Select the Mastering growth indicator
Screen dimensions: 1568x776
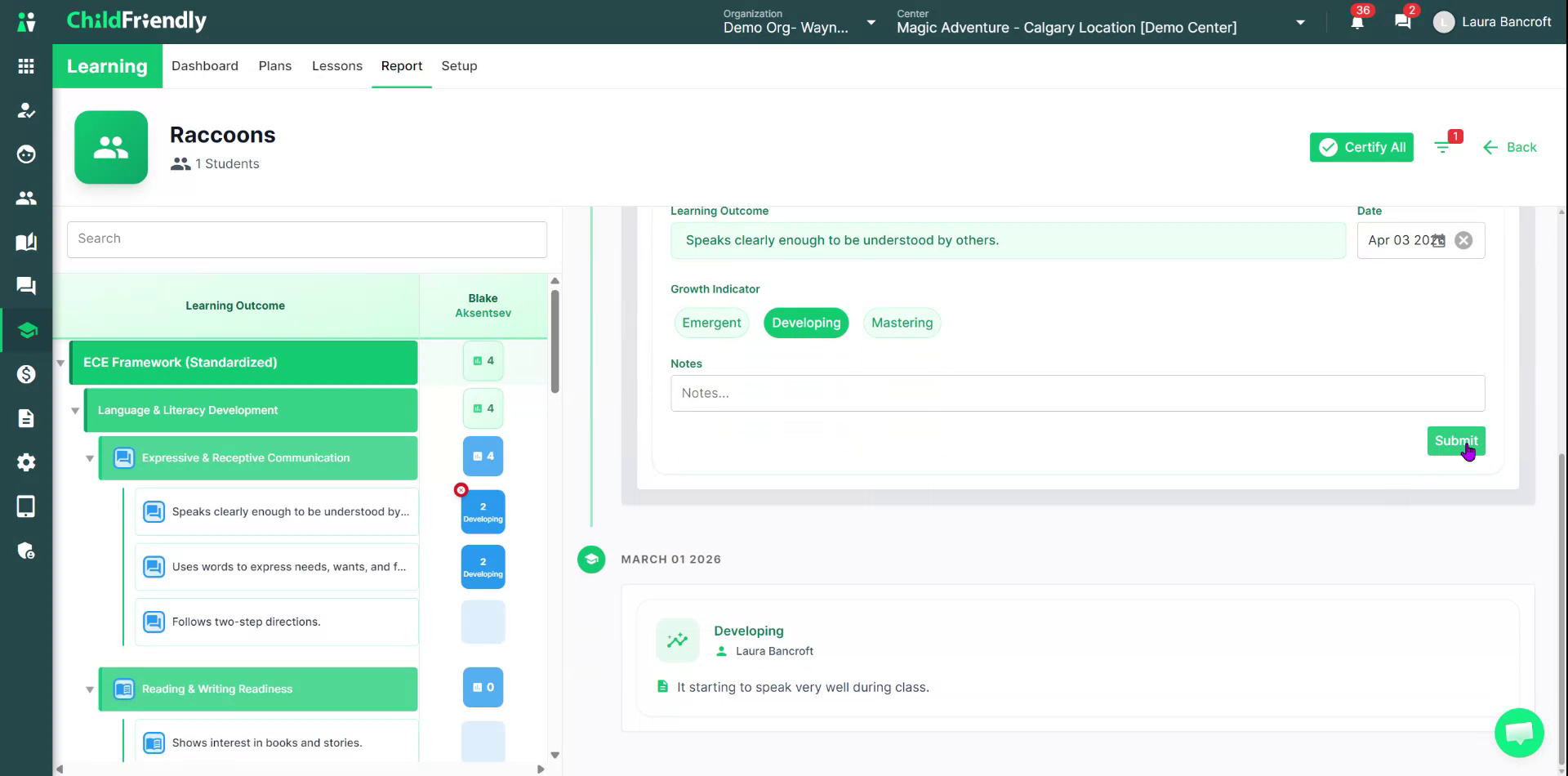(902, 323)
